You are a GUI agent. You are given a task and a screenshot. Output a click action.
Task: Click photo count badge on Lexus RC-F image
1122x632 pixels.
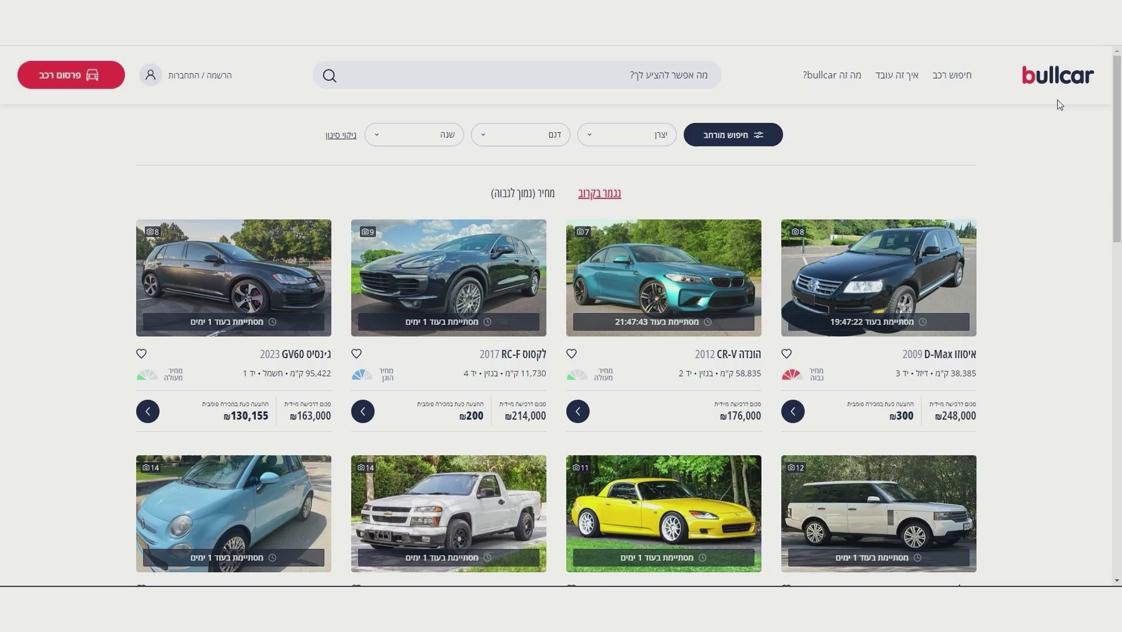click(367, 232)
